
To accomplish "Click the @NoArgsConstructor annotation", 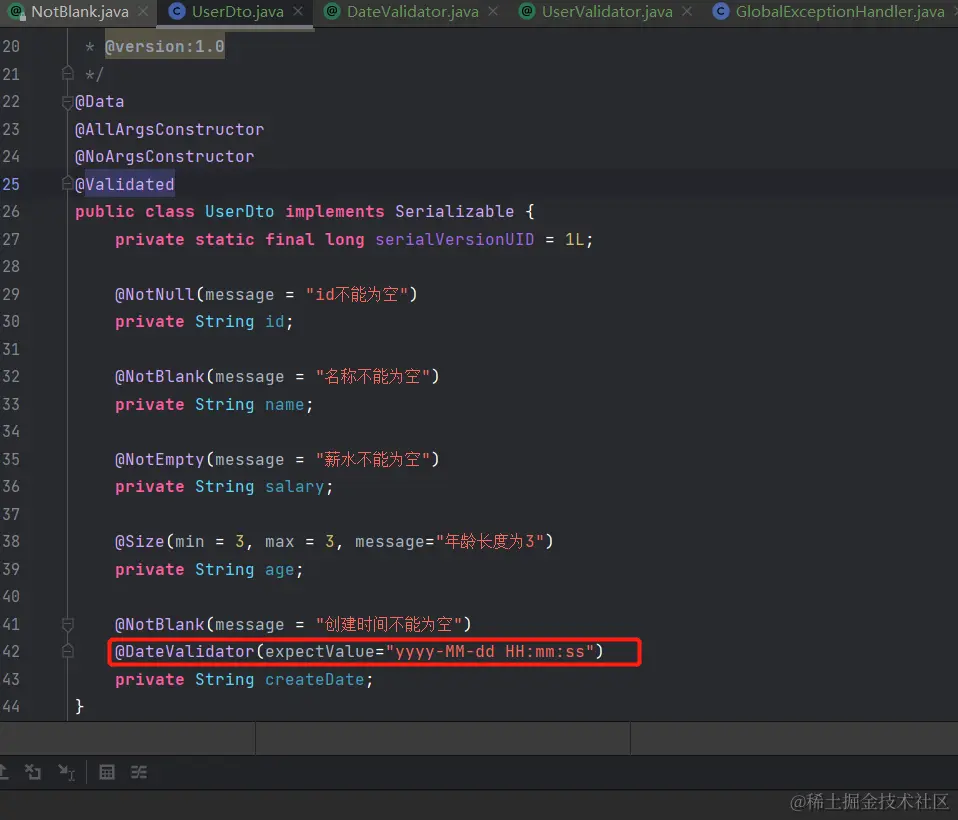I will (x=164, y=156).
